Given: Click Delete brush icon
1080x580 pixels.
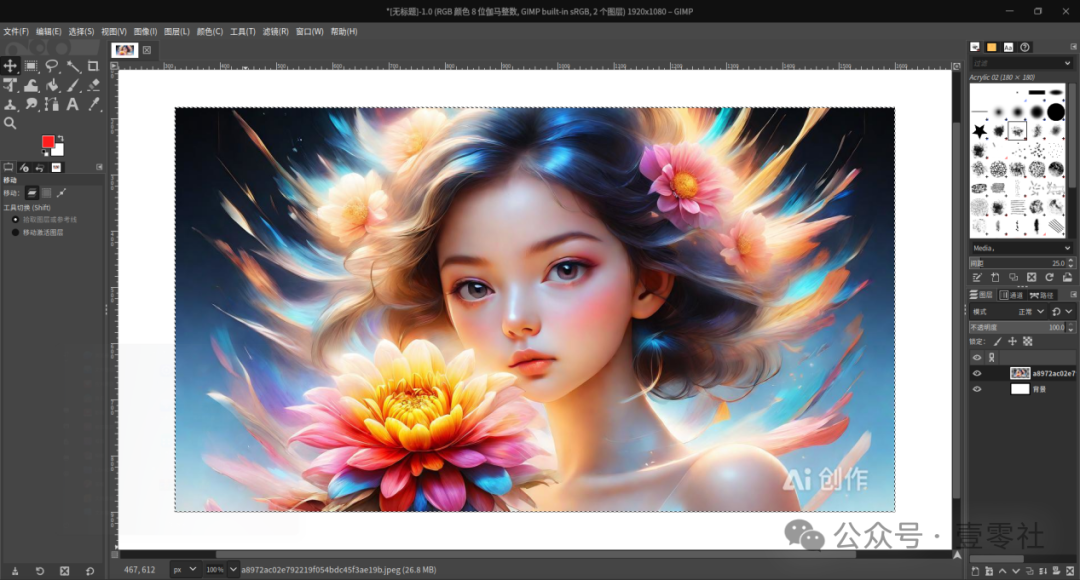Looking at the screenshot, I should pyautogui.click(x=1032, y=278).
